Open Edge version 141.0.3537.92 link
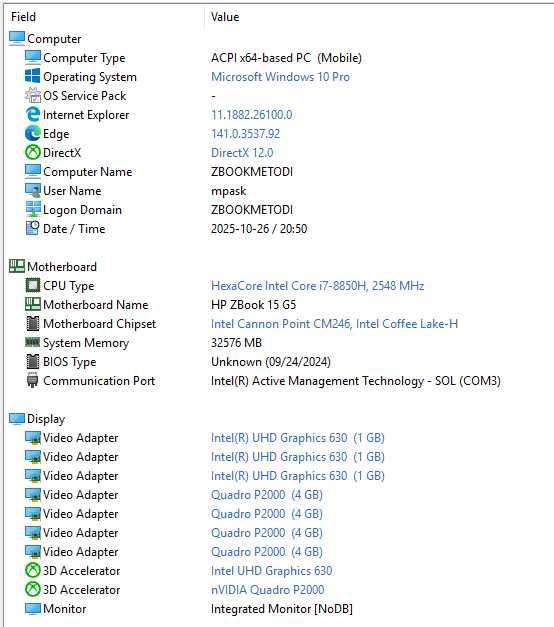The width and height of the screenshot is (554, 627). point(246,134)
